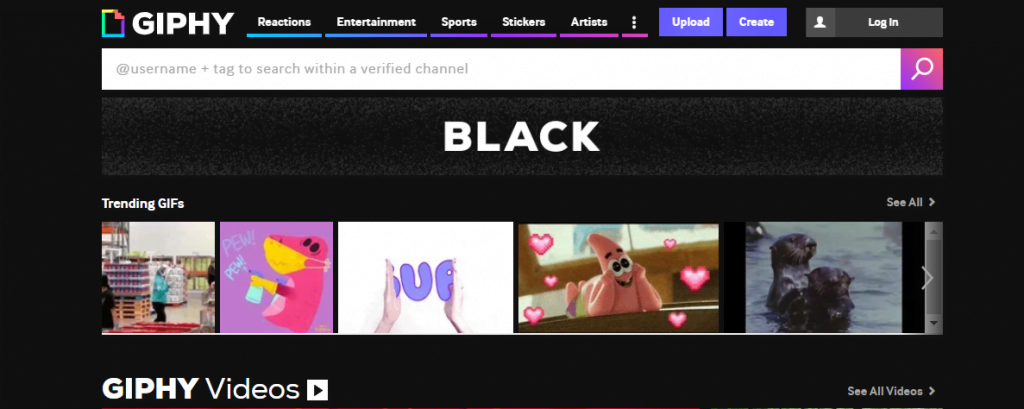Viewport: 1024px width, 409px height.
Task: Open the Artists category
Action: (589, 22)
